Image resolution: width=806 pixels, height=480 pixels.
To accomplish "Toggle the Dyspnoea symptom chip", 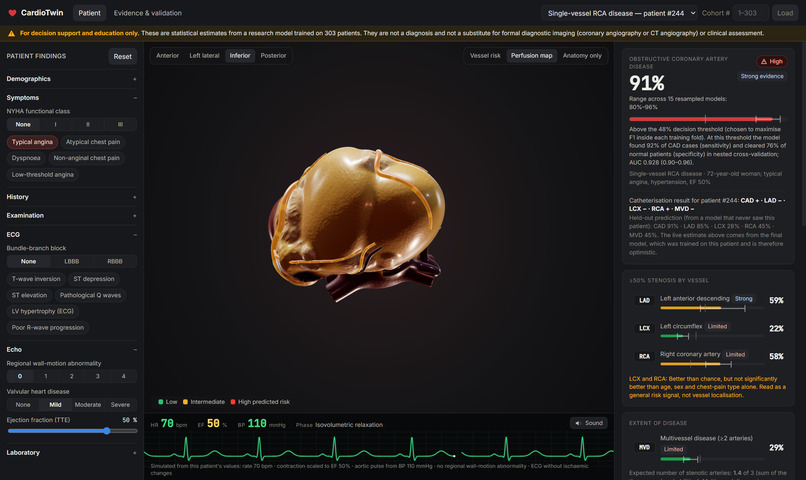I will (x=26, y=158).
